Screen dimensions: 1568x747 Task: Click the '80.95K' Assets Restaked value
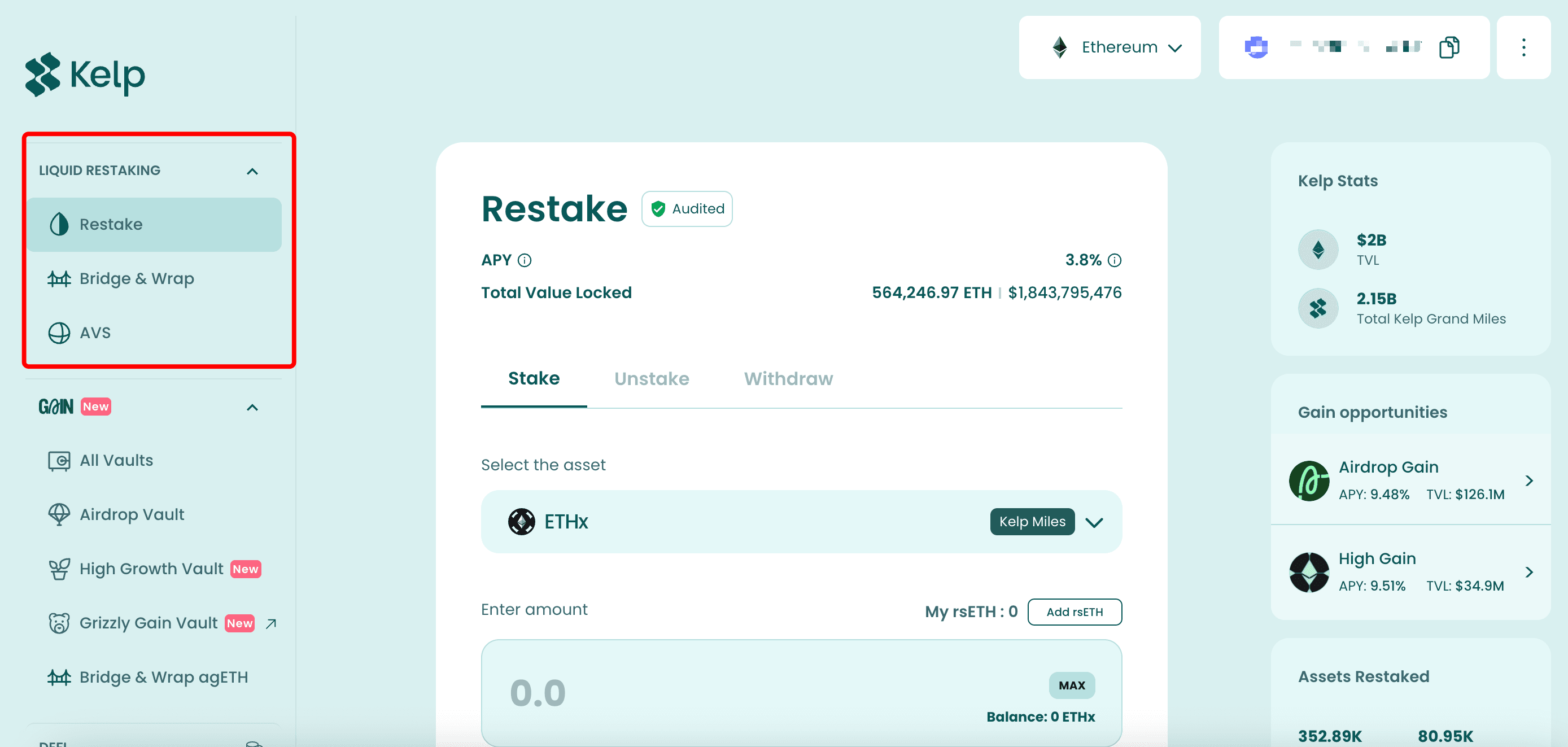click(x=1445, y=737)
